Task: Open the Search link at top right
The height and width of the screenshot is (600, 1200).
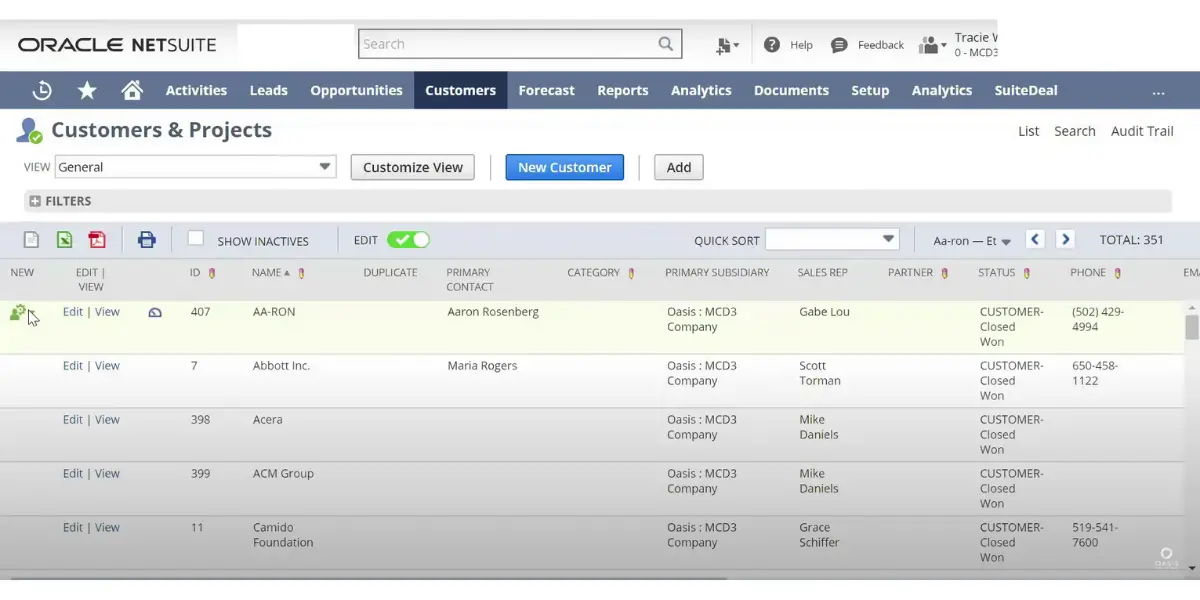Action: [x=1075, y=131]
